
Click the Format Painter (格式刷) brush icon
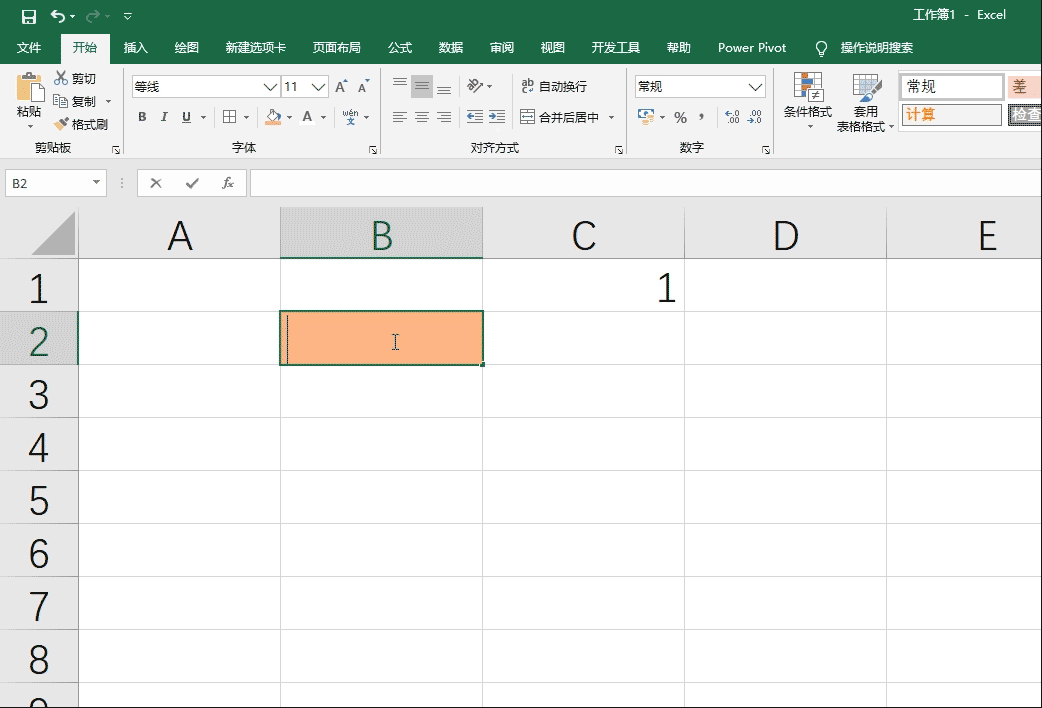tap(61, 124)
